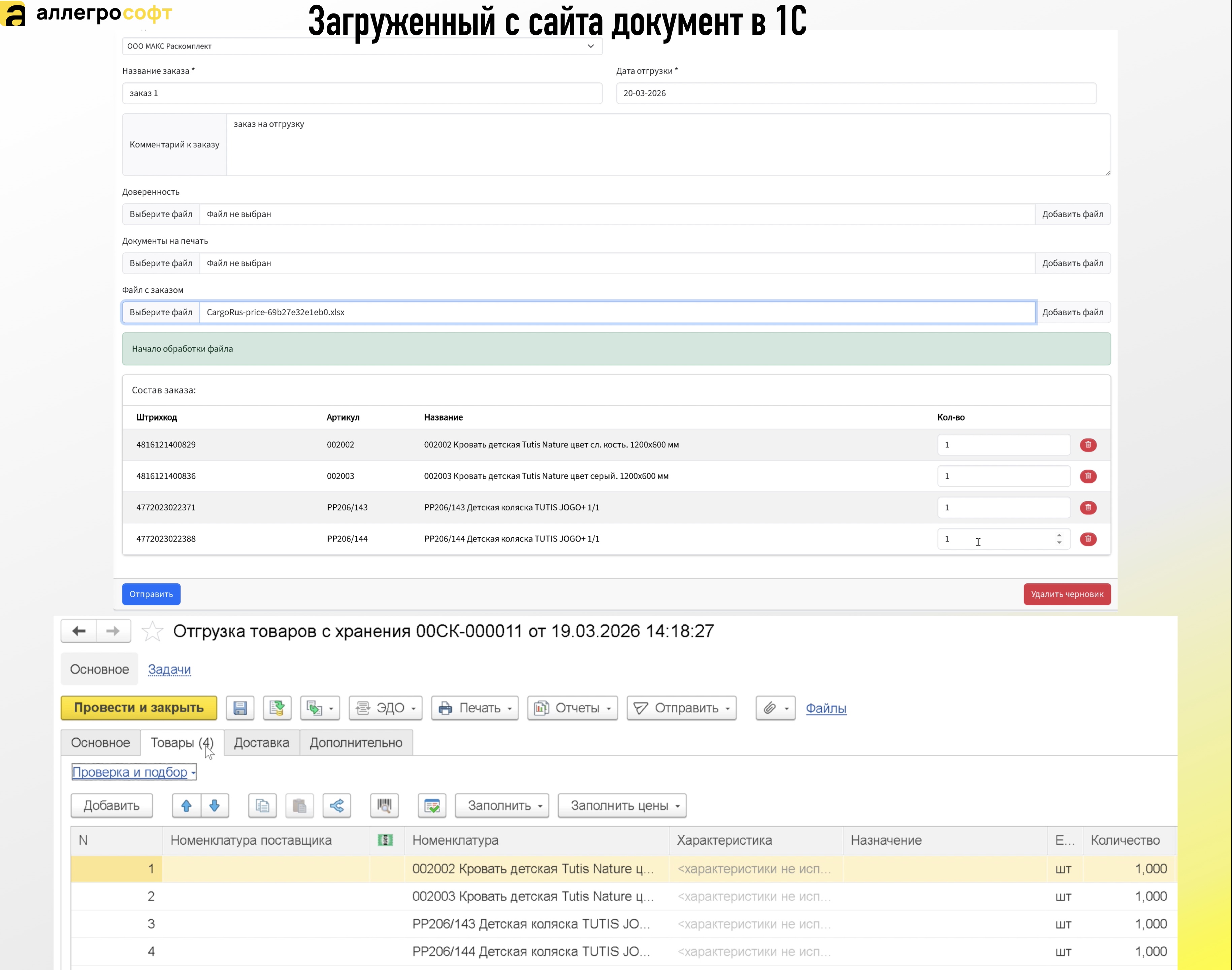Click Выберите файл under Доверенность

(161, 215)
